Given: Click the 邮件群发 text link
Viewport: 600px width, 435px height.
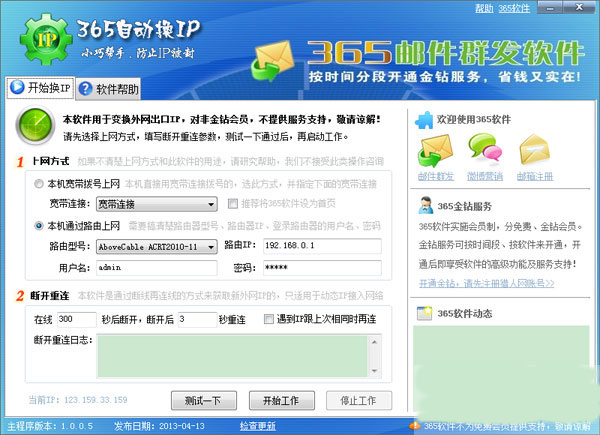Looking at the screenshot, I should [x=436, y=176].
